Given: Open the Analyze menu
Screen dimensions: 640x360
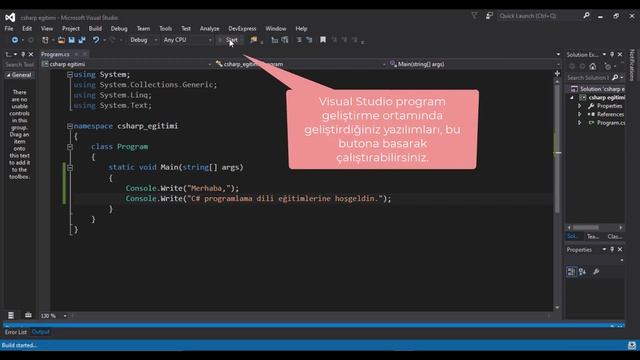Looking at the screenshot, I should click(209, 29).
